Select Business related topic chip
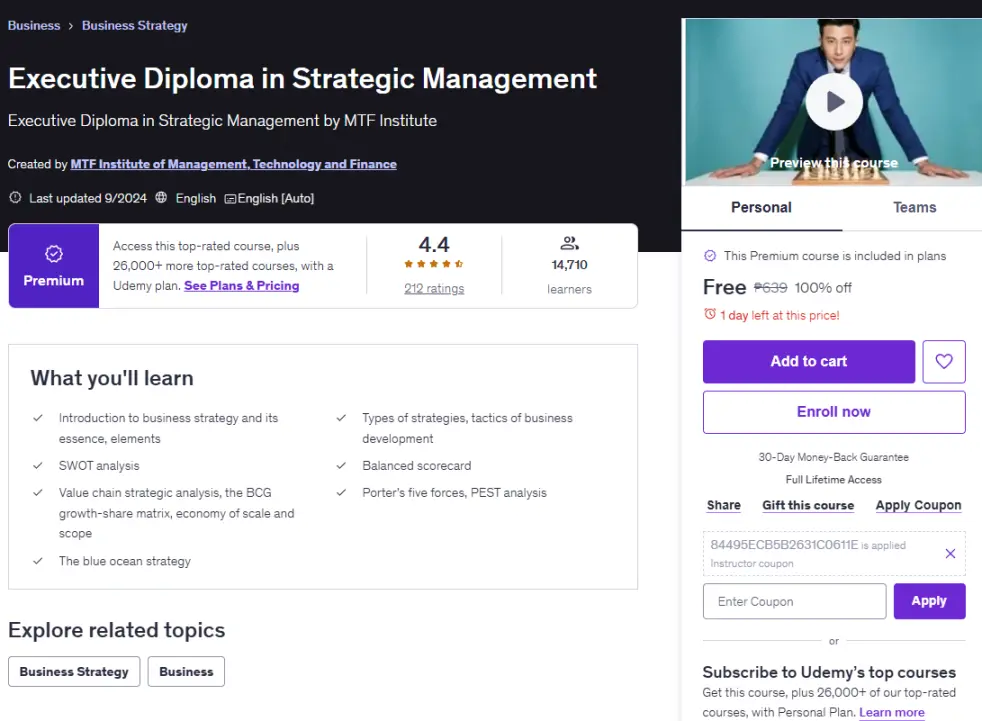The image size is (982, 721). pyautogui.click(x=186, y=672)
